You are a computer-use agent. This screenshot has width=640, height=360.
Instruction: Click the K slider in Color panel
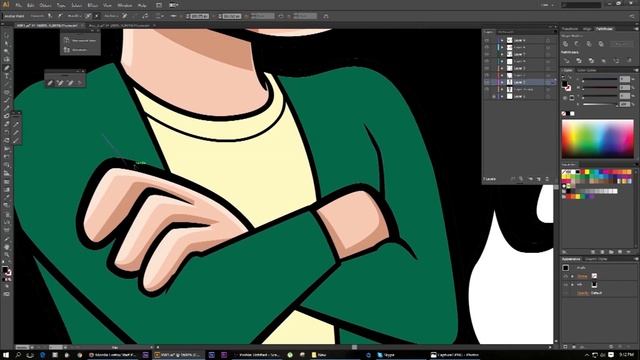pos(600,104)
